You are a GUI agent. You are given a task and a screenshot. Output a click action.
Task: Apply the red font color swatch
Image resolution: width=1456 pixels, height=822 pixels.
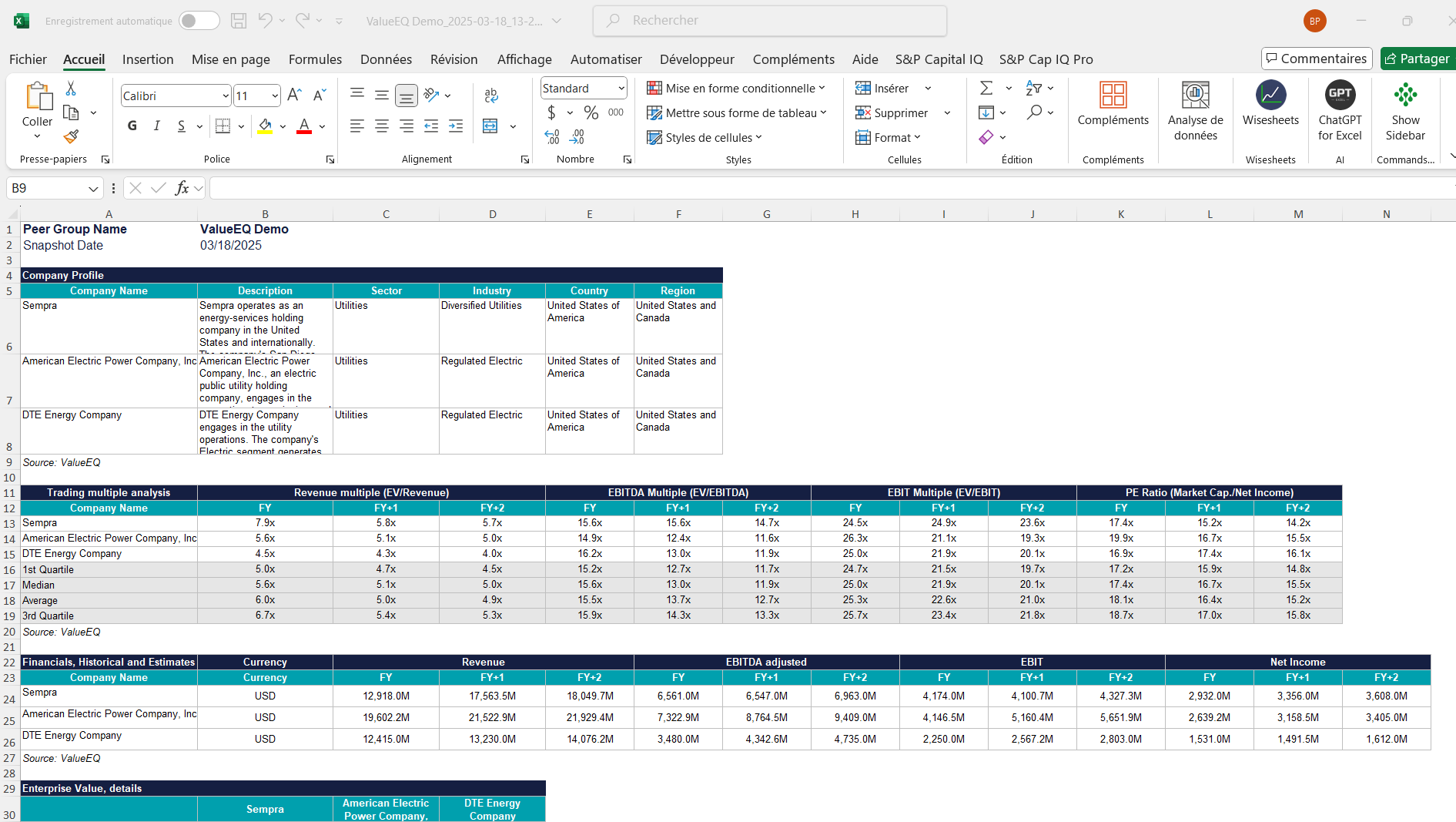coord(304,126)
